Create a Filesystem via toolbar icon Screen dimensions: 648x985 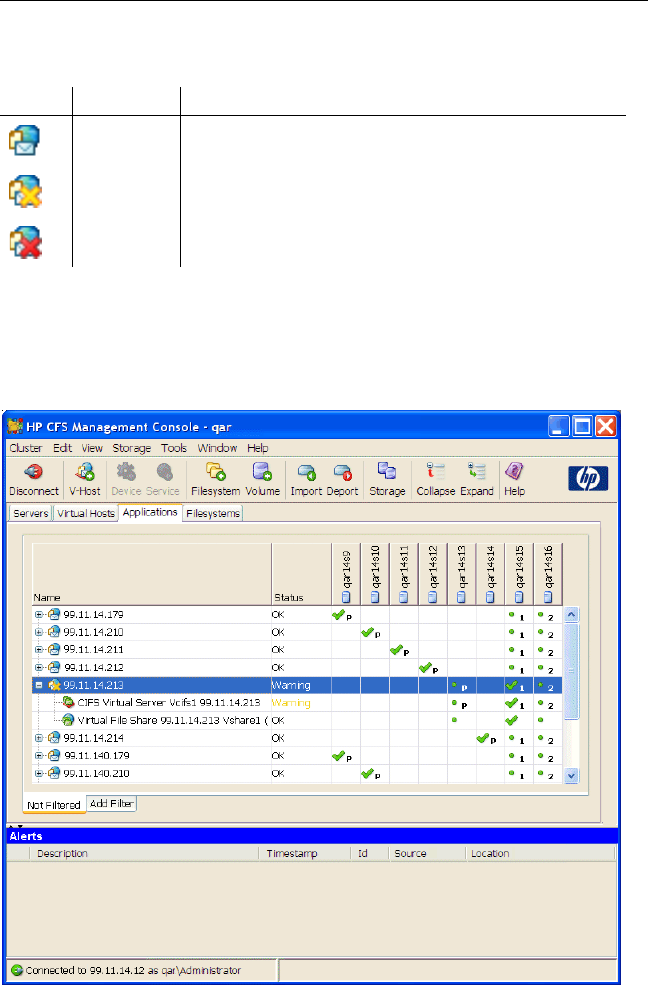215,472
